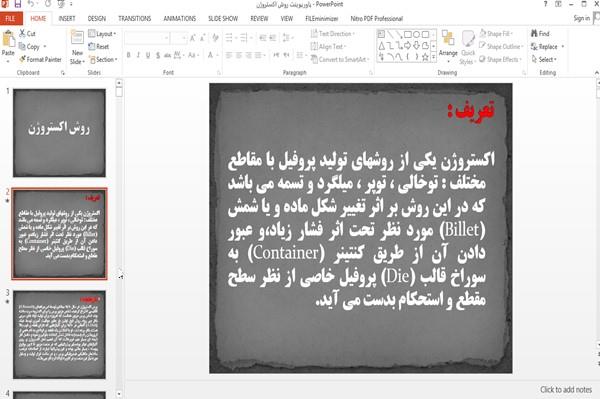Select the Triangle shape in shapes gallery
The height and width of the screenshot is (399, 600).
382,46
